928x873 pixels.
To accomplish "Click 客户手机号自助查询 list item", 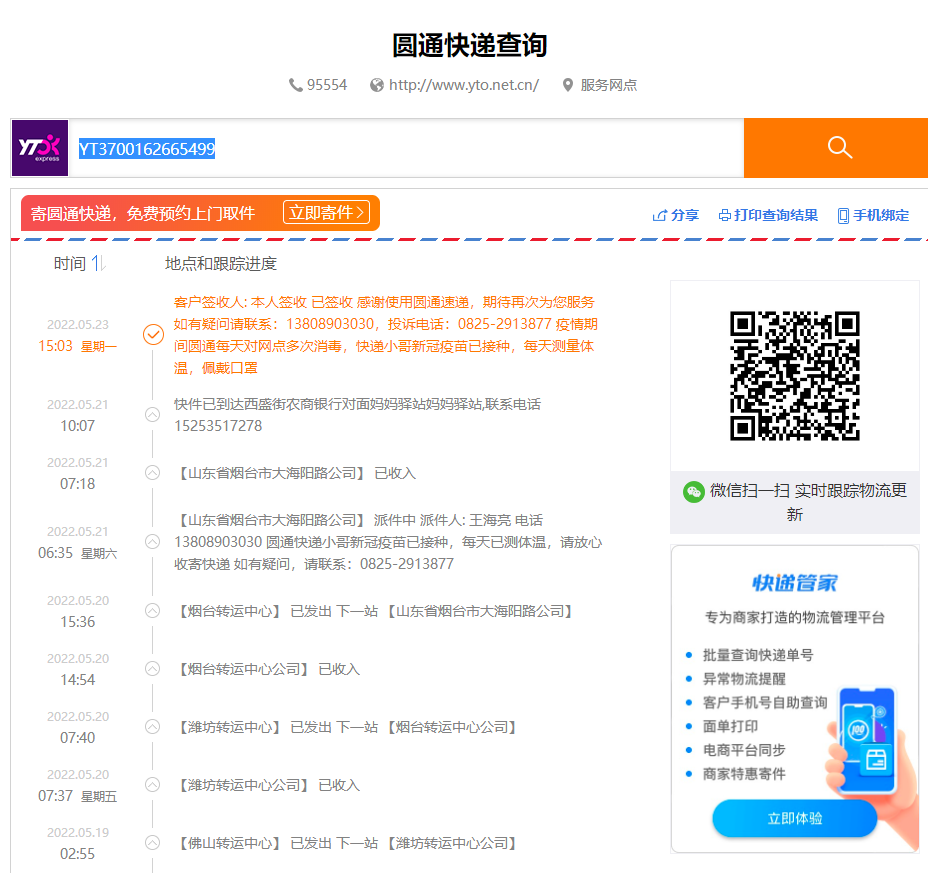I will (765, 703).
